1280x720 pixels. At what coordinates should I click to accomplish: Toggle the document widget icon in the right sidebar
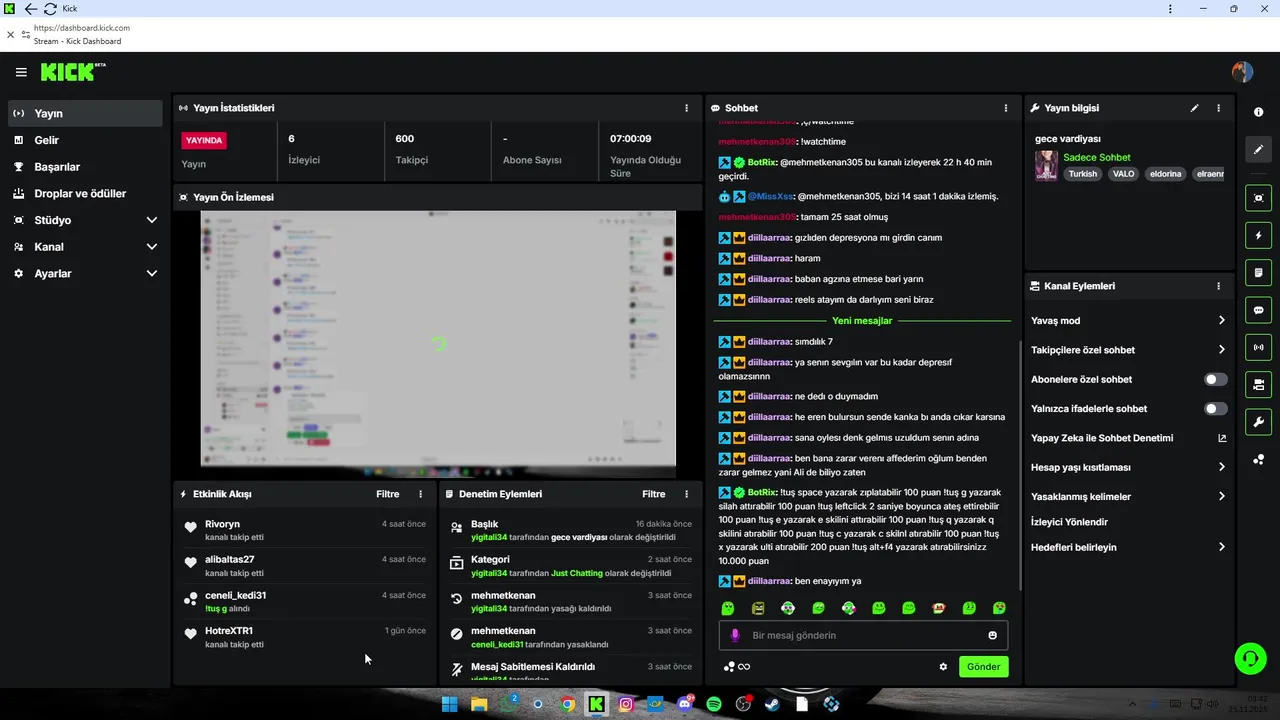pos(1258,273)
